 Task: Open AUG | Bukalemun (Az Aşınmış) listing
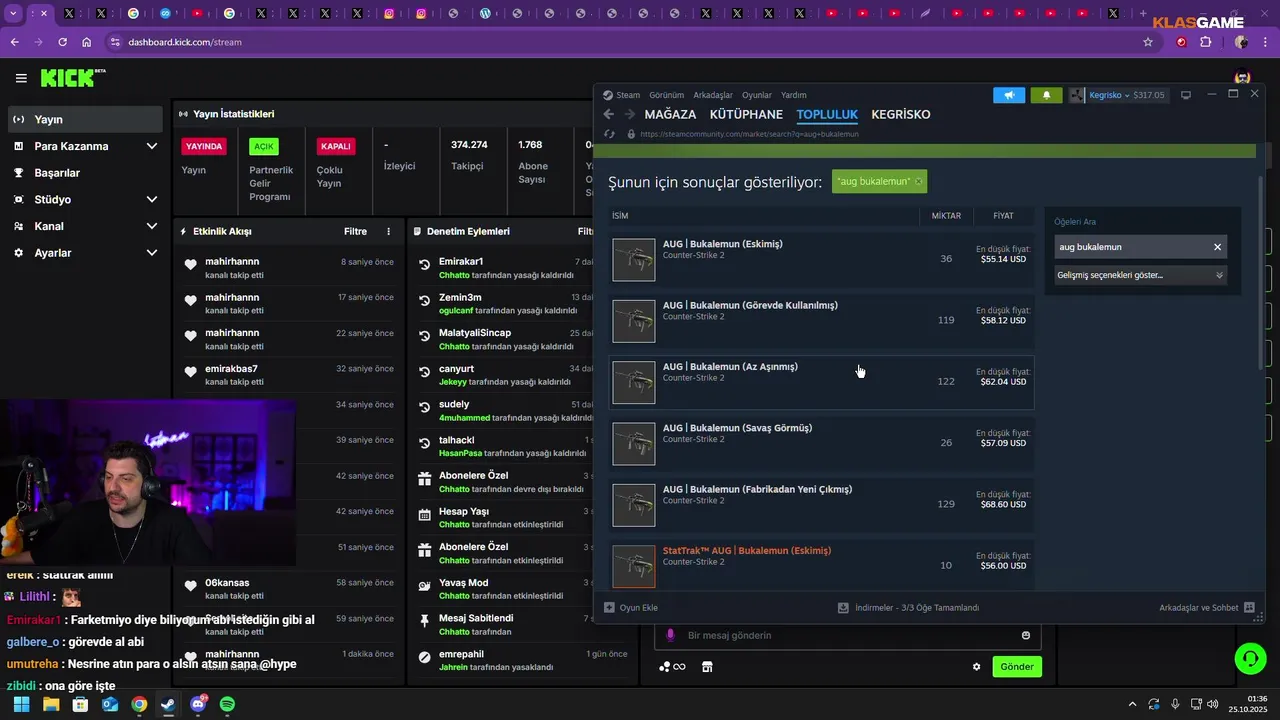click(x=821, y=382)
